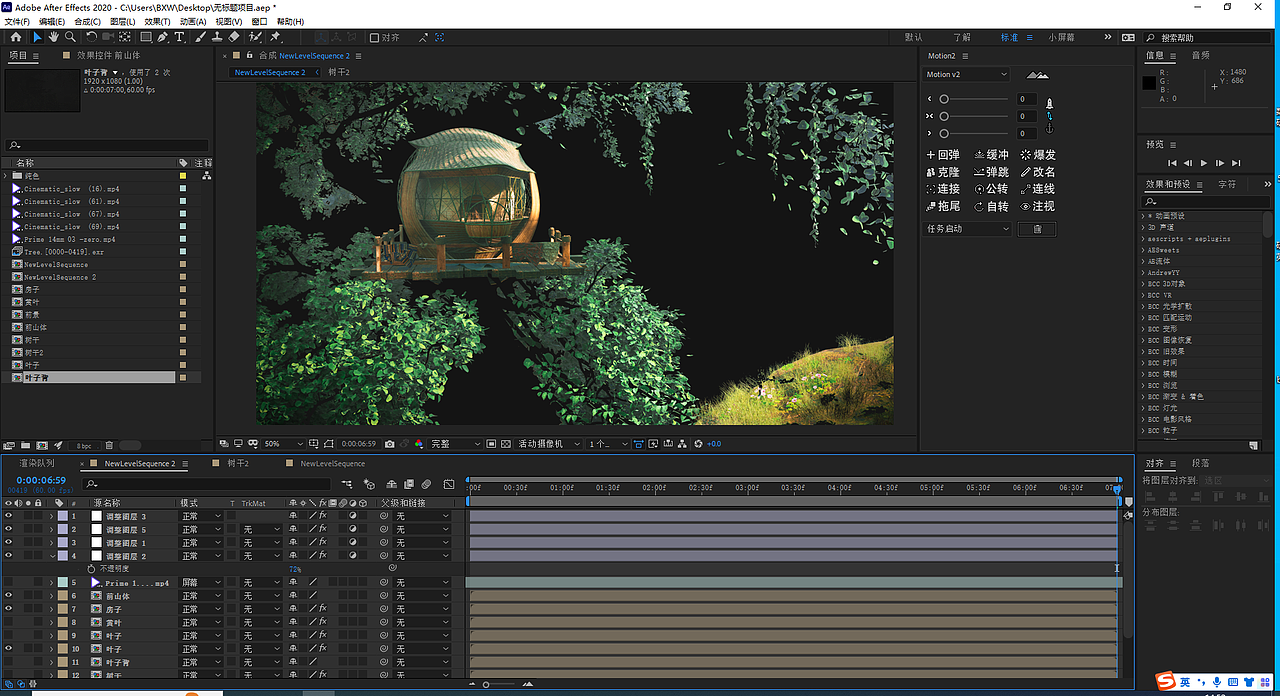Select the Pan Behind anchor point tool

125,37
